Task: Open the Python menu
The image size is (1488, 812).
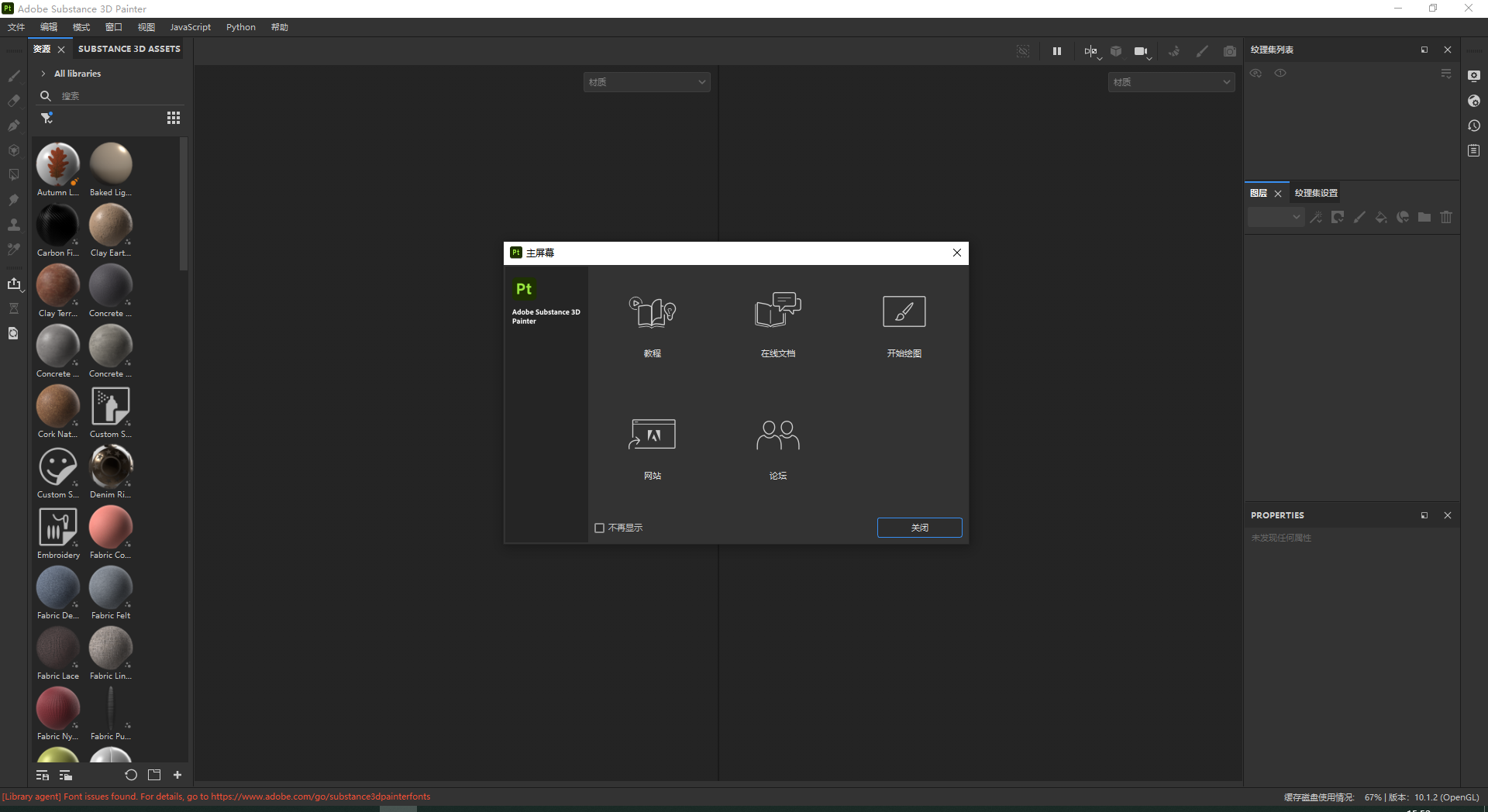Action: (x=241, y=27)
